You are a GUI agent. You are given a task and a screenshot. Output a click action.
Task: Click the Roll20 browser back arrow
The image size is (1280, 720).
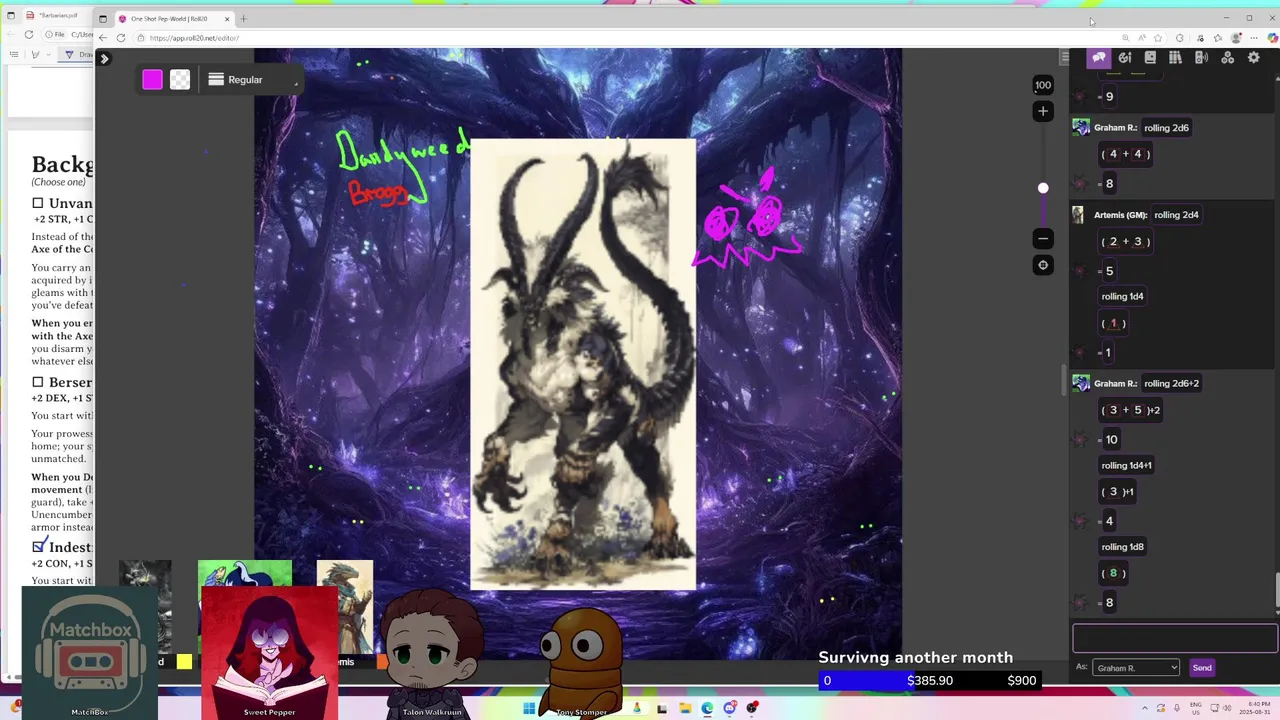[x=102, y=38]
